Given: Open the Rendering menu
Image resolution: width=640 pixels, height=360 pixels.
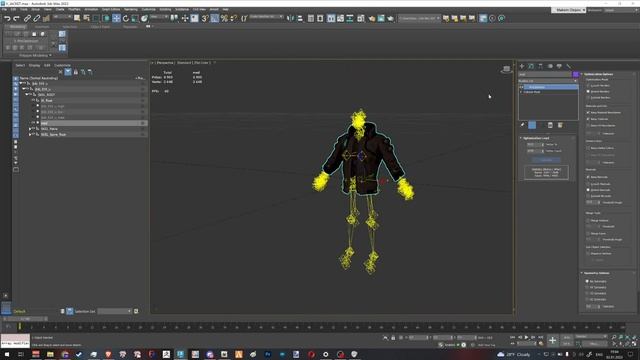Looking at the screenshot, I should tap(131, 9).
